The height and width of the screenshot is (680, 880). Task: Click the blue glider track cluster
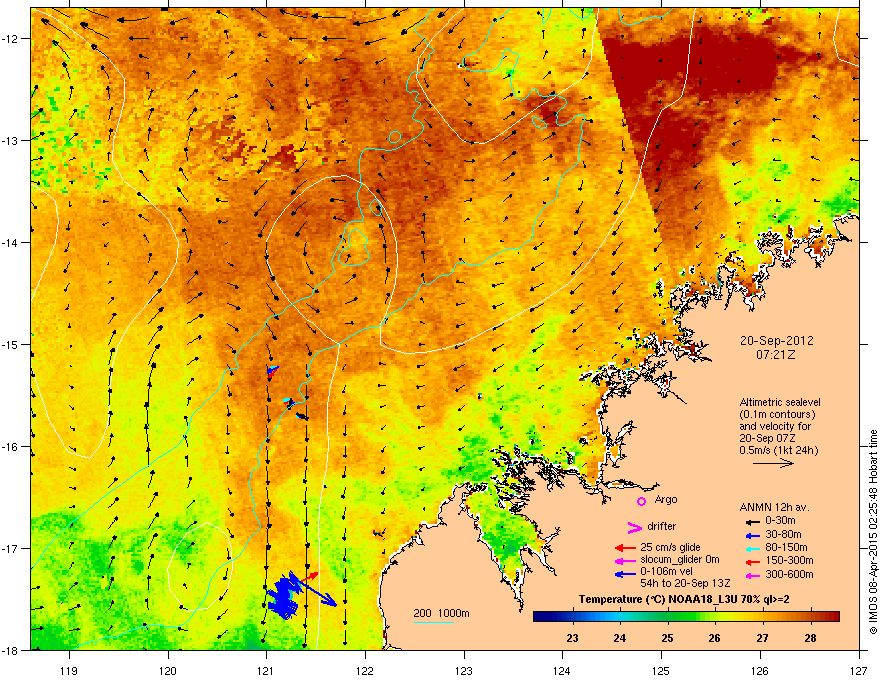(284, 599)
